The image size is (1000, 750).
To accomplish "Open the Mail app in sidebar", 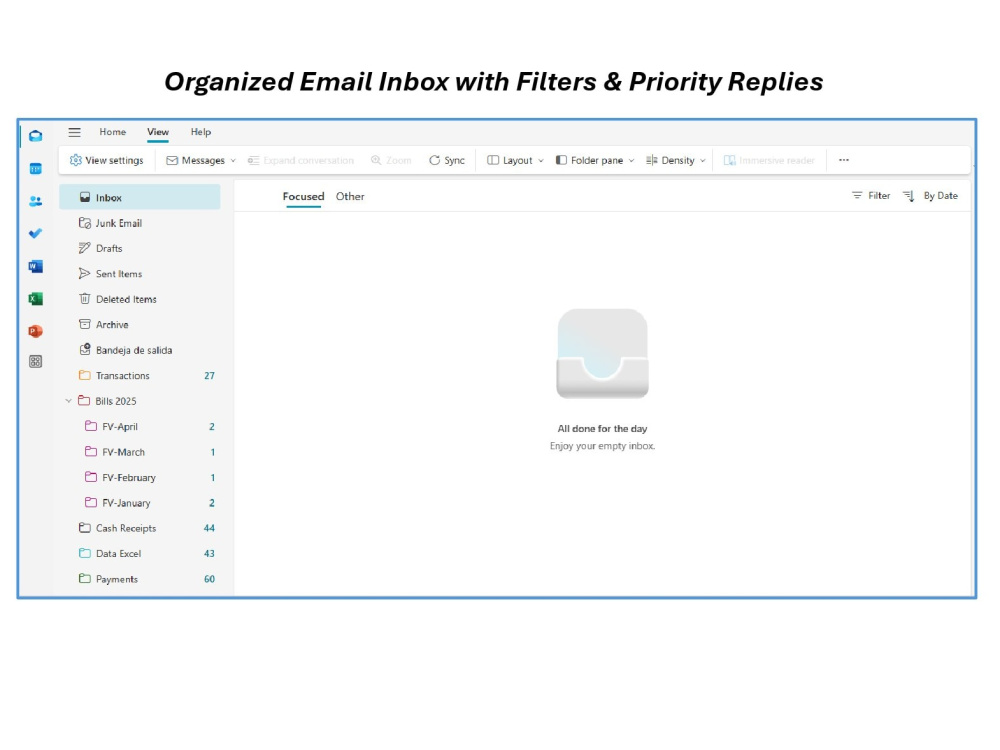I will [x=36, y=136].
